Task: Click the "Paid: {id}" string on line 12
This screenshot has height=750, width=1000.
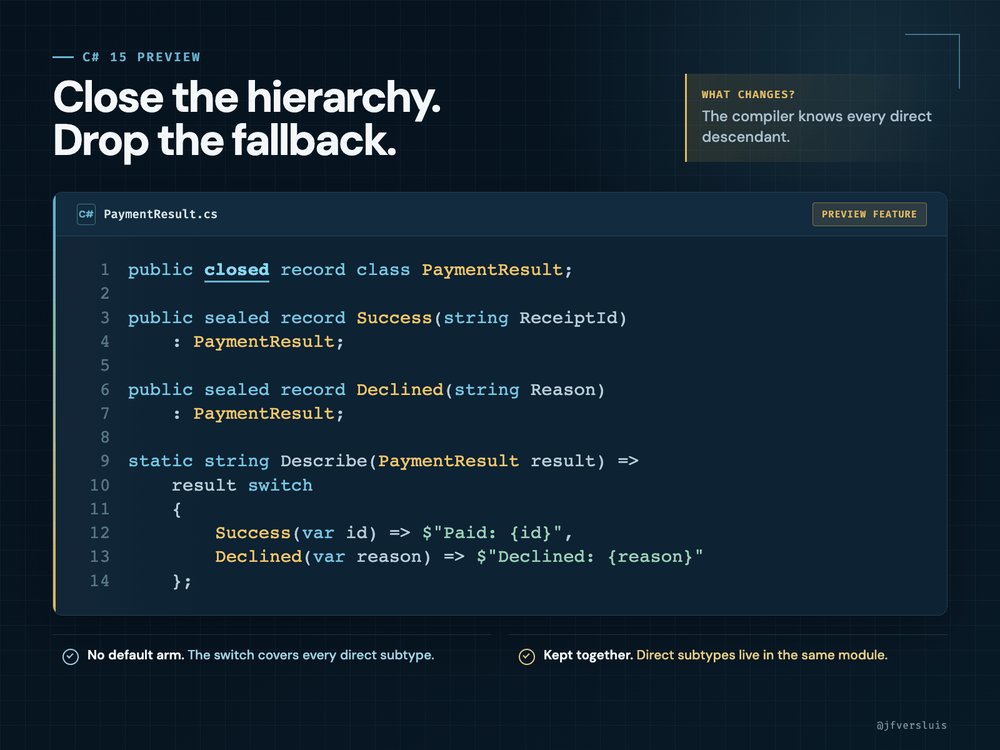Action: point(492,533)
